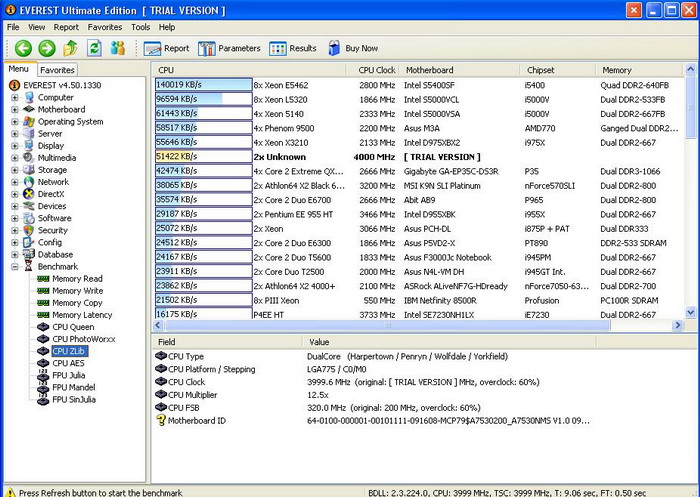Image resolution: width=700 pixels, height=497 pixels.
Task: Expand the Motherboard tree node
Action: coord(14,110)
